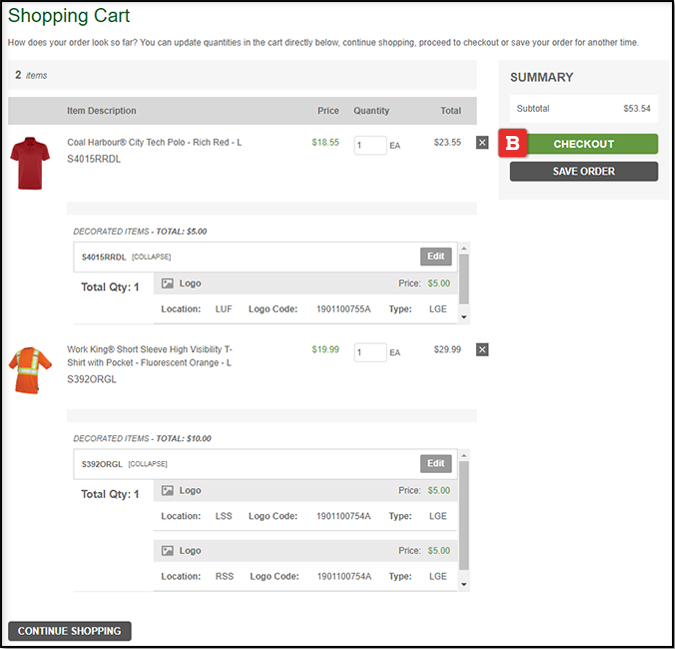Remove the Work King T-shirt from cart
Viewport: 675px width, 649px height.
coord(482,349)
